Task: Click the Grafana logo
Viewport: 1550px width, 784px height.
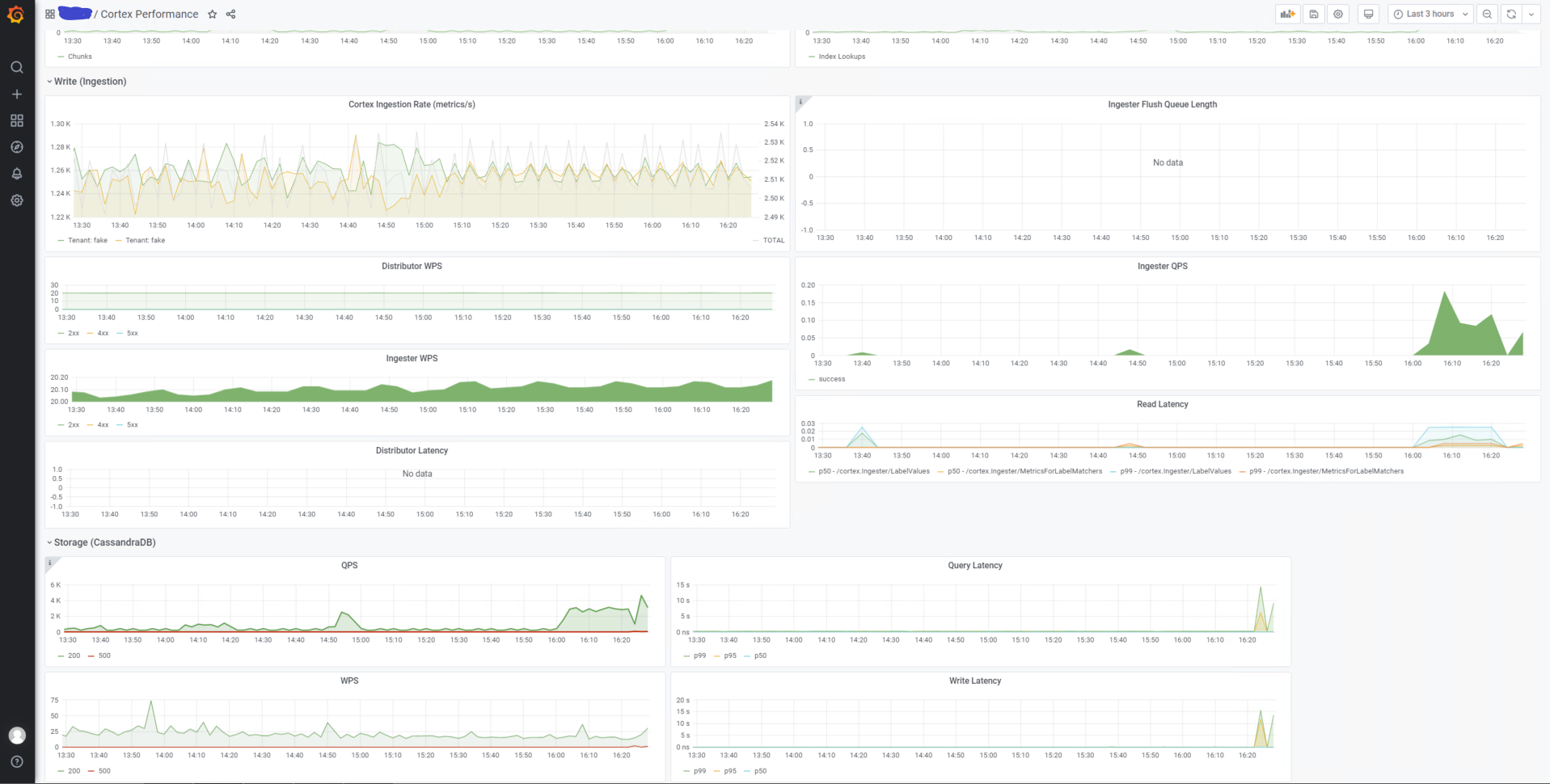Action: pos(16,14)
